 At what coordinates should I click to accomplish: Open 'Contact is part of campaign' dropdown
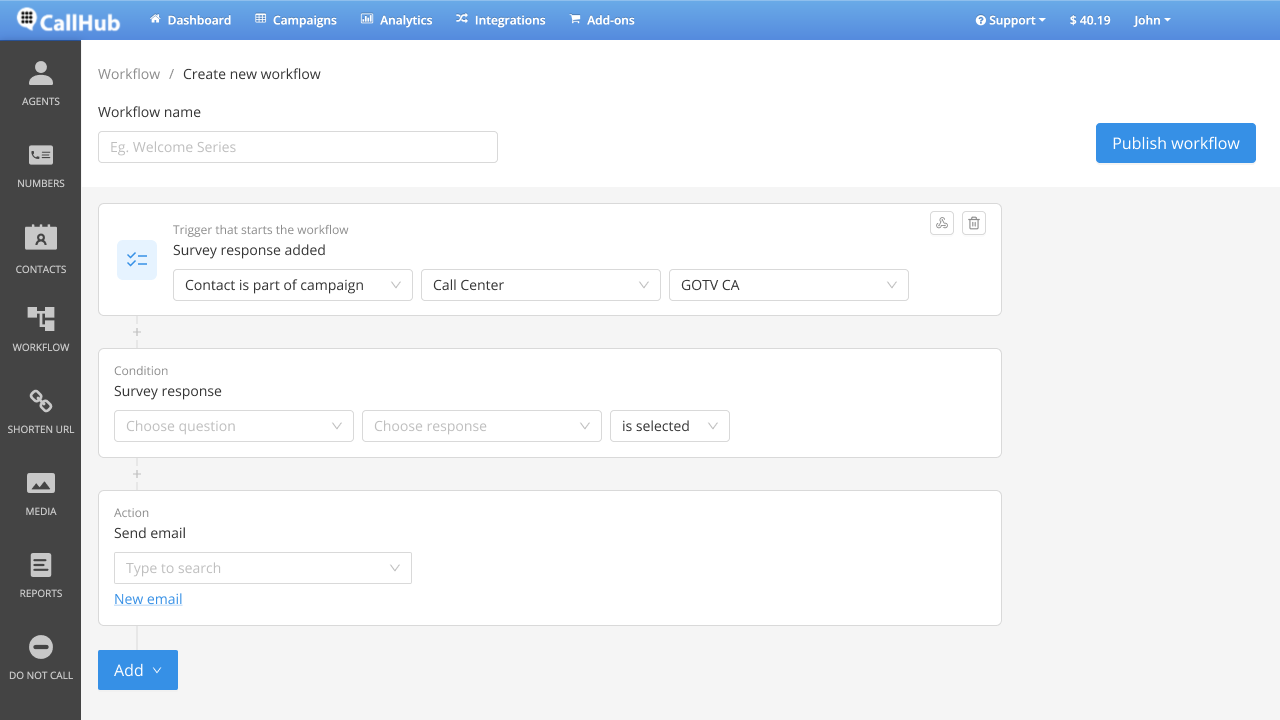click(293, 285)
